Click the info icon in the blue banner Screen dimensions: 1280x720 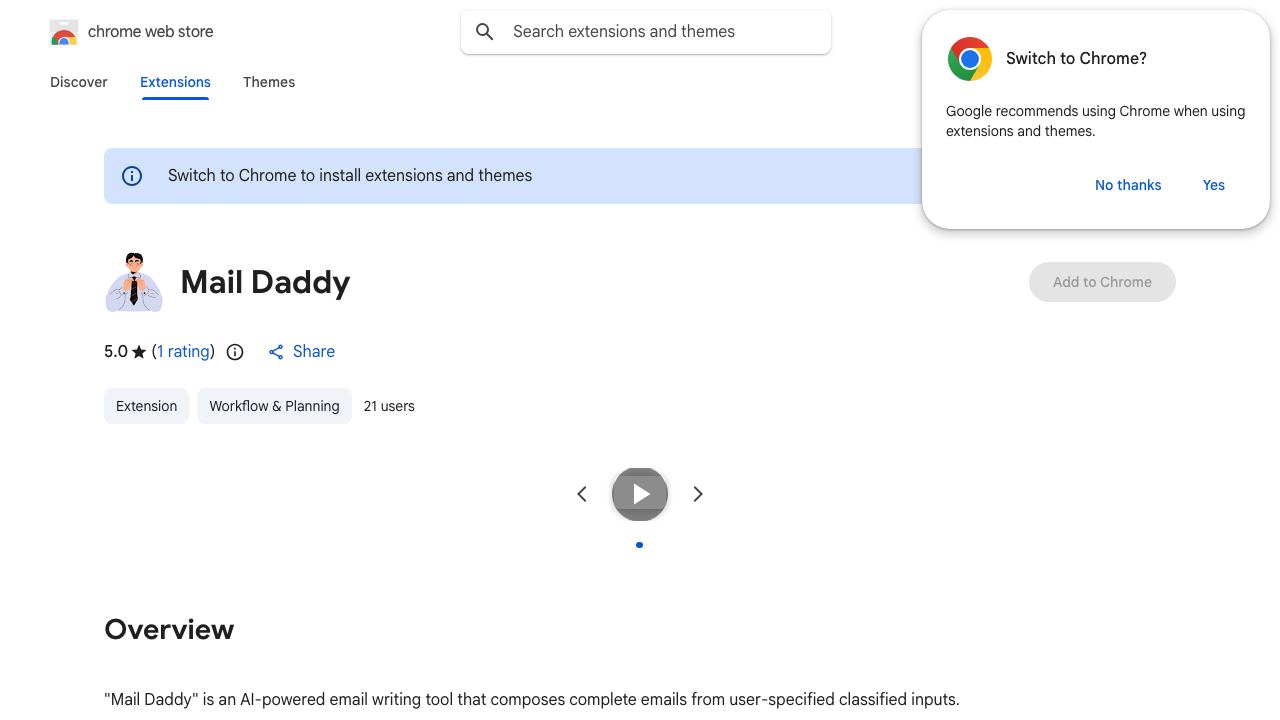coord(132,176)
